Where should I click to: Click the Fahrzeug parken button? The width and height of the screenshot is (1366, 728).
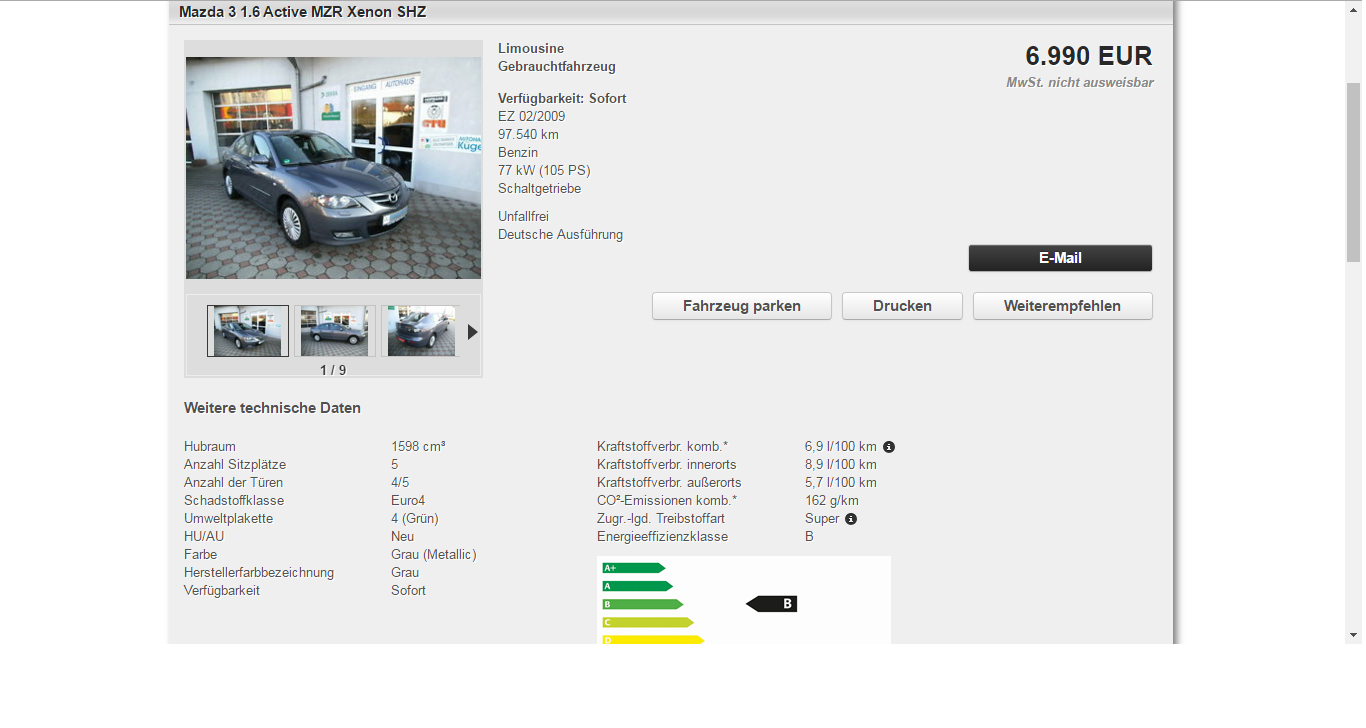[741, 306]
